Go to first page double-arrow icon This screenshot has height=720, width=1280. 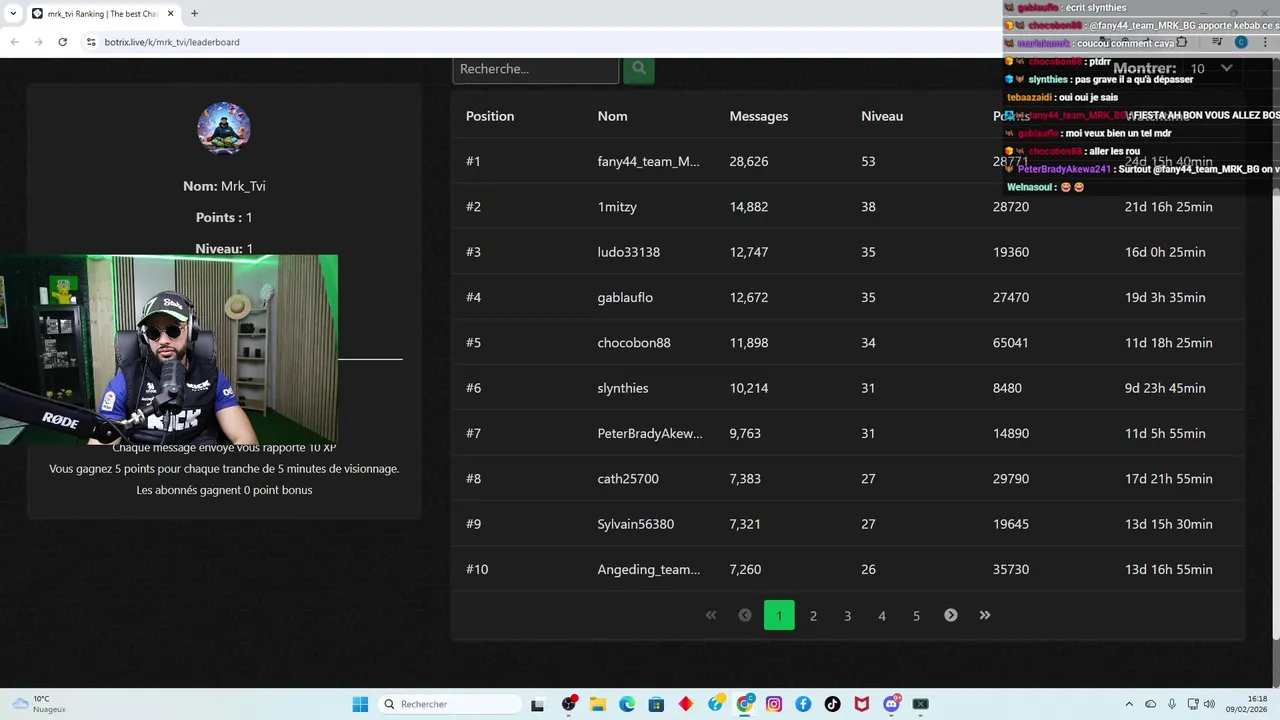[x=711, y=615]
